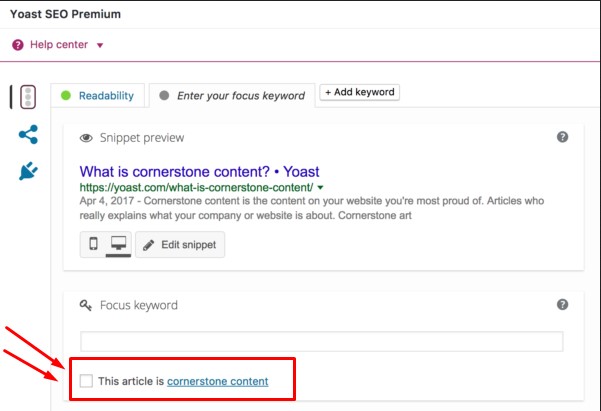Click the Help center question mark icon
Viewport: 601px width, 411px height.
(x=19, y=45)
